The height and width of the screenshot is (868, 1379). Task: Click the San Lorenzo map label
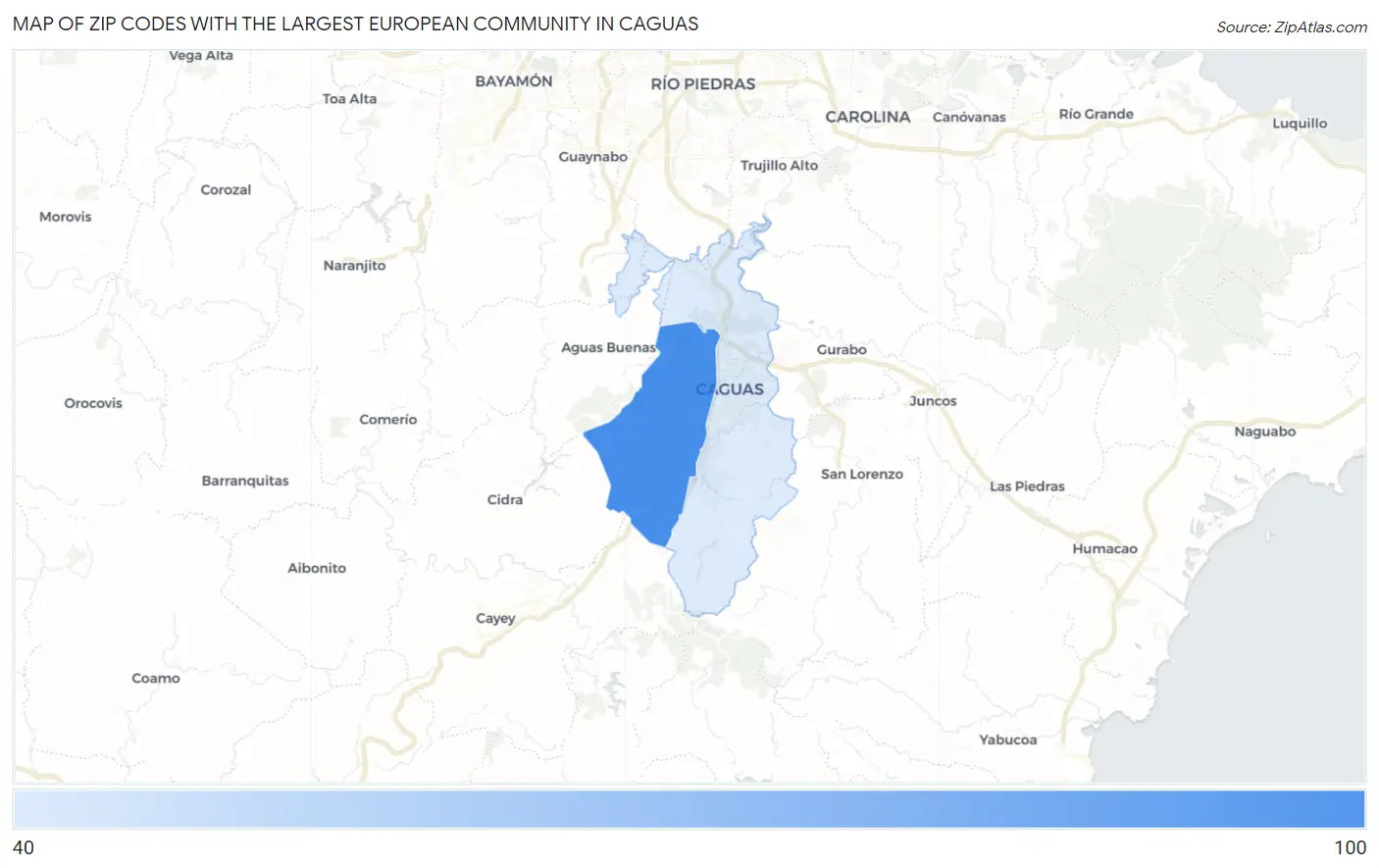tap(862, 475)
